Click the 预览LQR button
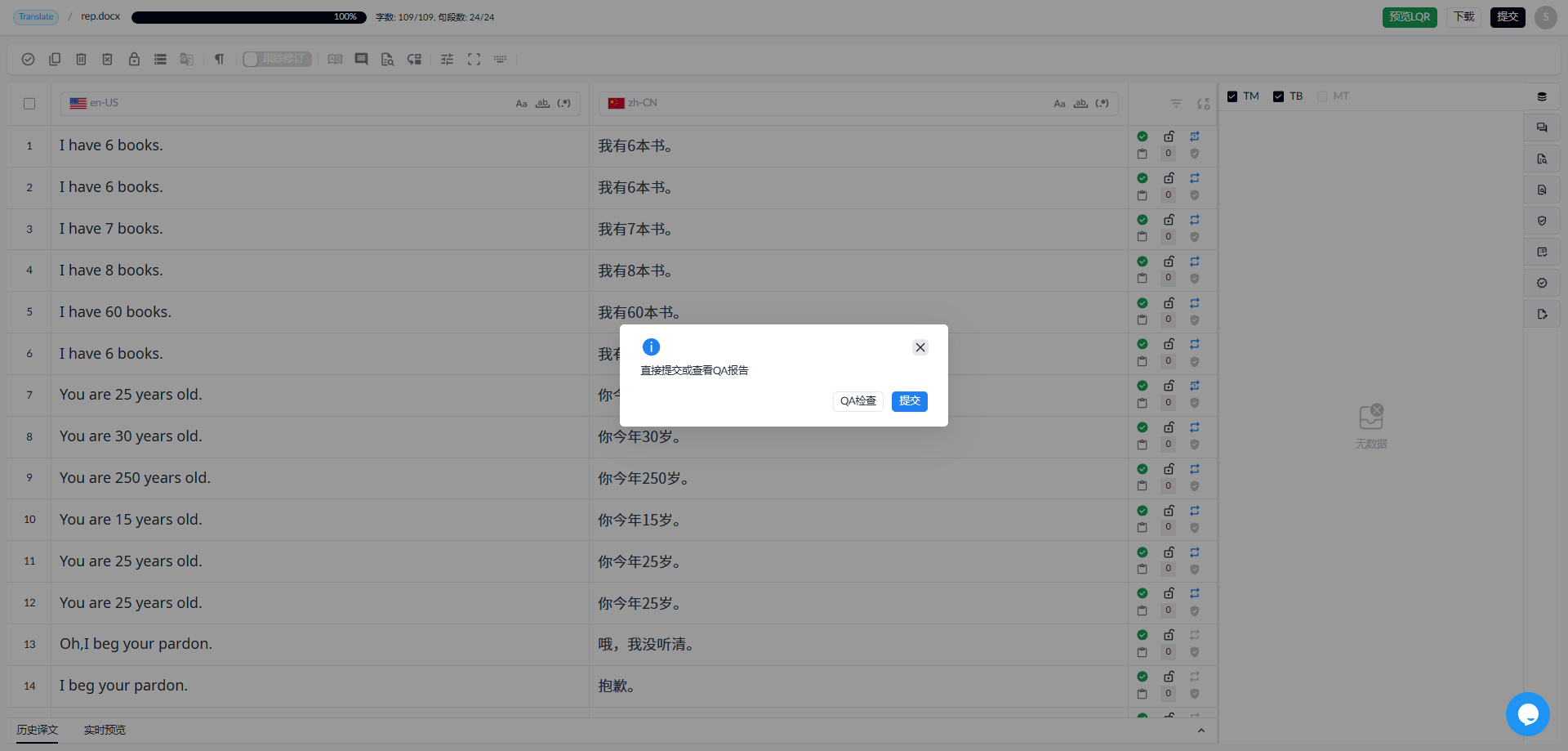 pos(1410,17)
